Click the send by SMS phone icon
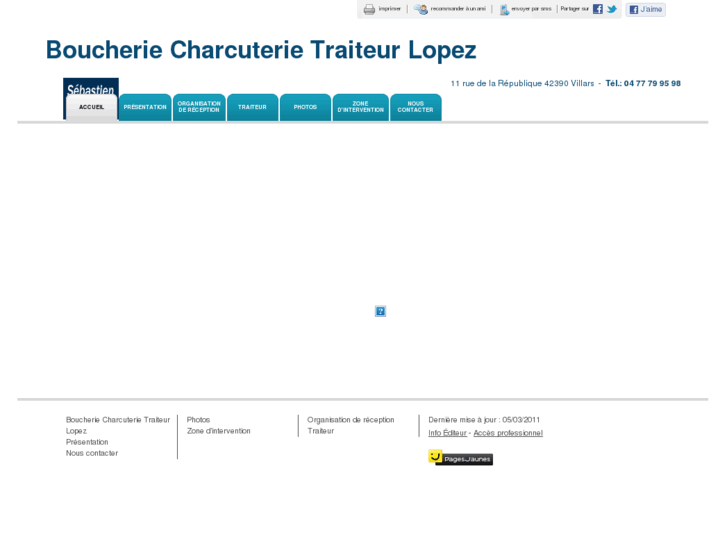Screen dimensions: 727x545 point(504,9)
